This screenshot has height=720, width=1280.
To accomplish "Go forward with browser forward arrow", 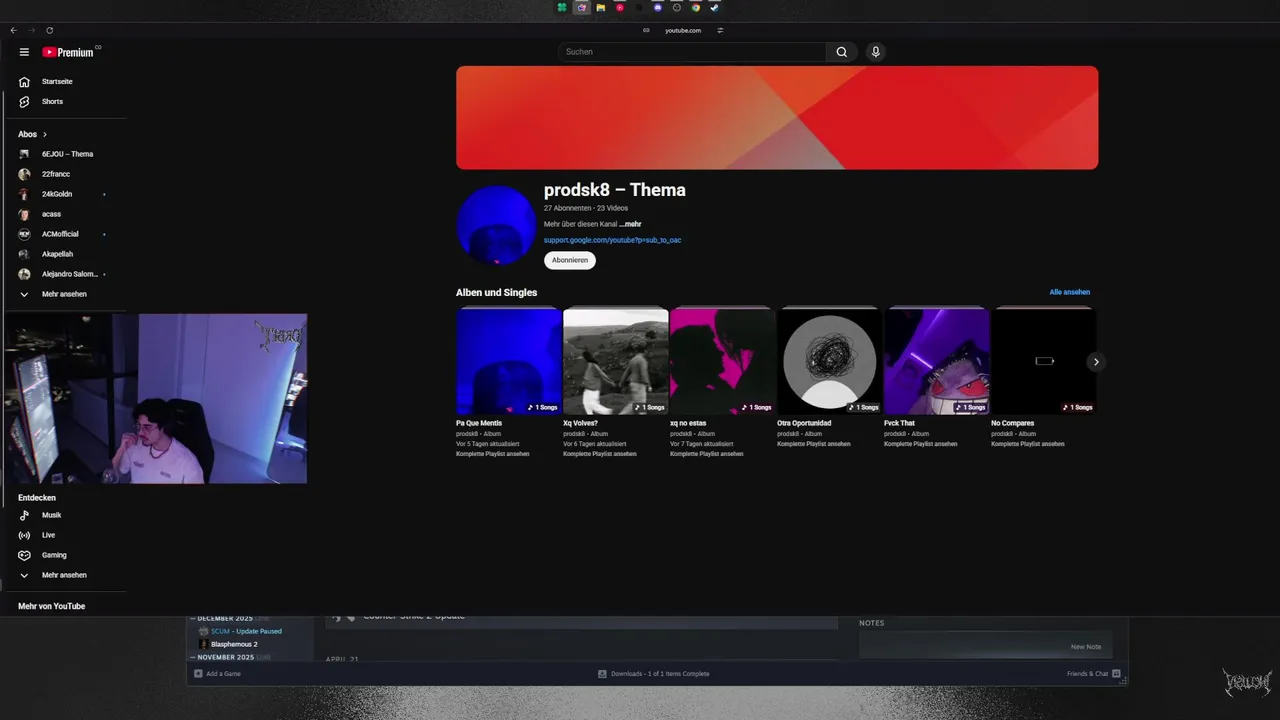I will pyautogui.click(x=31, y=30).
